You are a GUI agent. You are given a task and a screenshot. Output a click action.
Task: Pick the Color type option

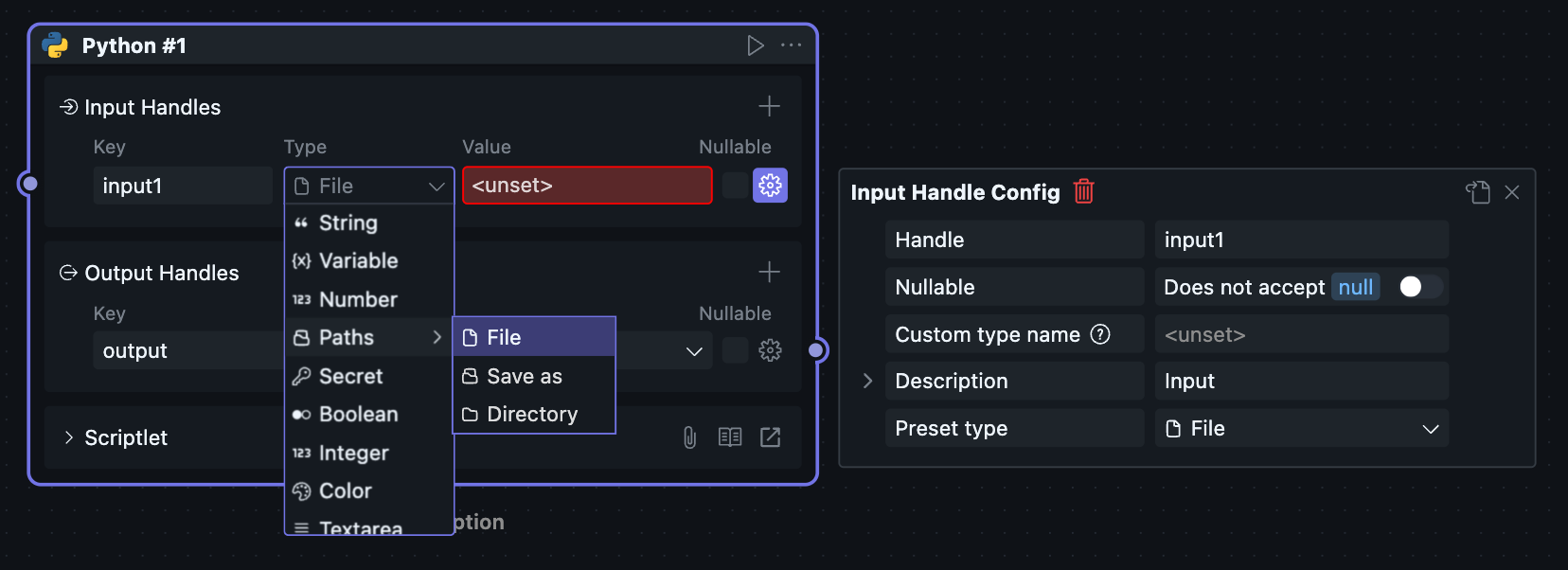345,491
